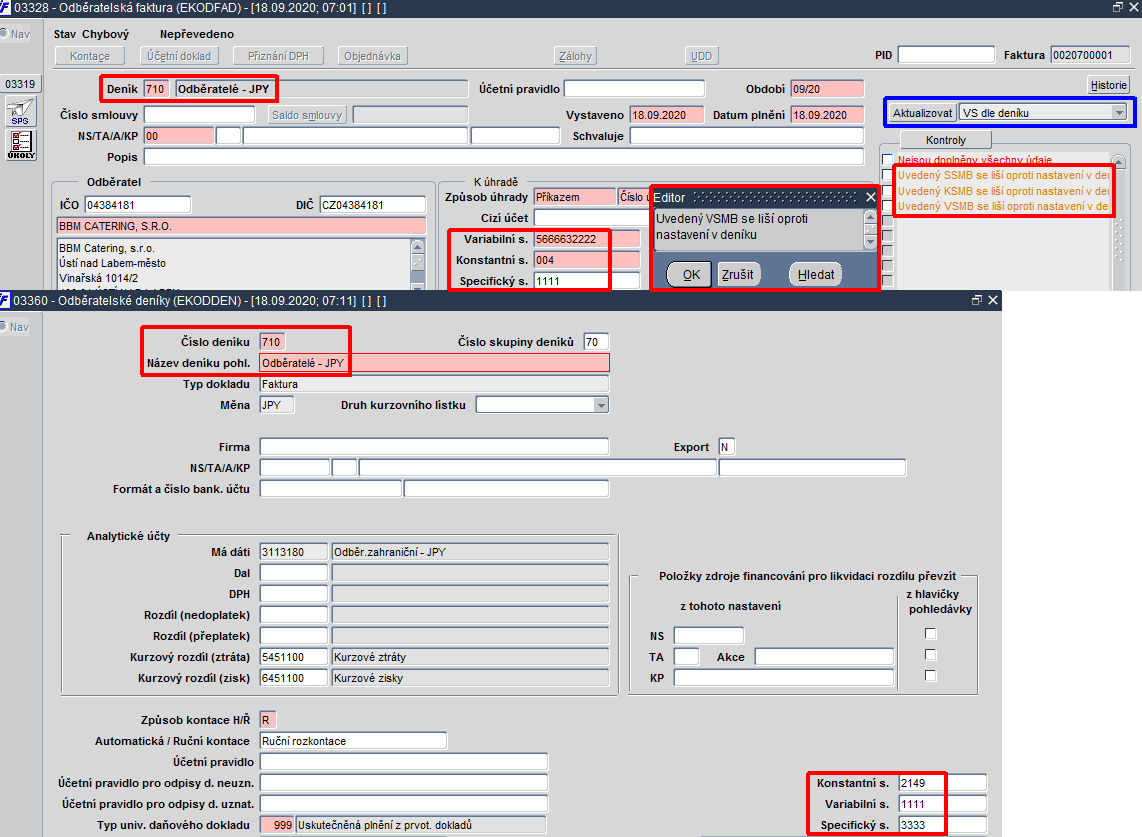The image size is (1142, 837).
Task: Click the Nav radio icon in upper window
Action: click(x=4, y=34)
